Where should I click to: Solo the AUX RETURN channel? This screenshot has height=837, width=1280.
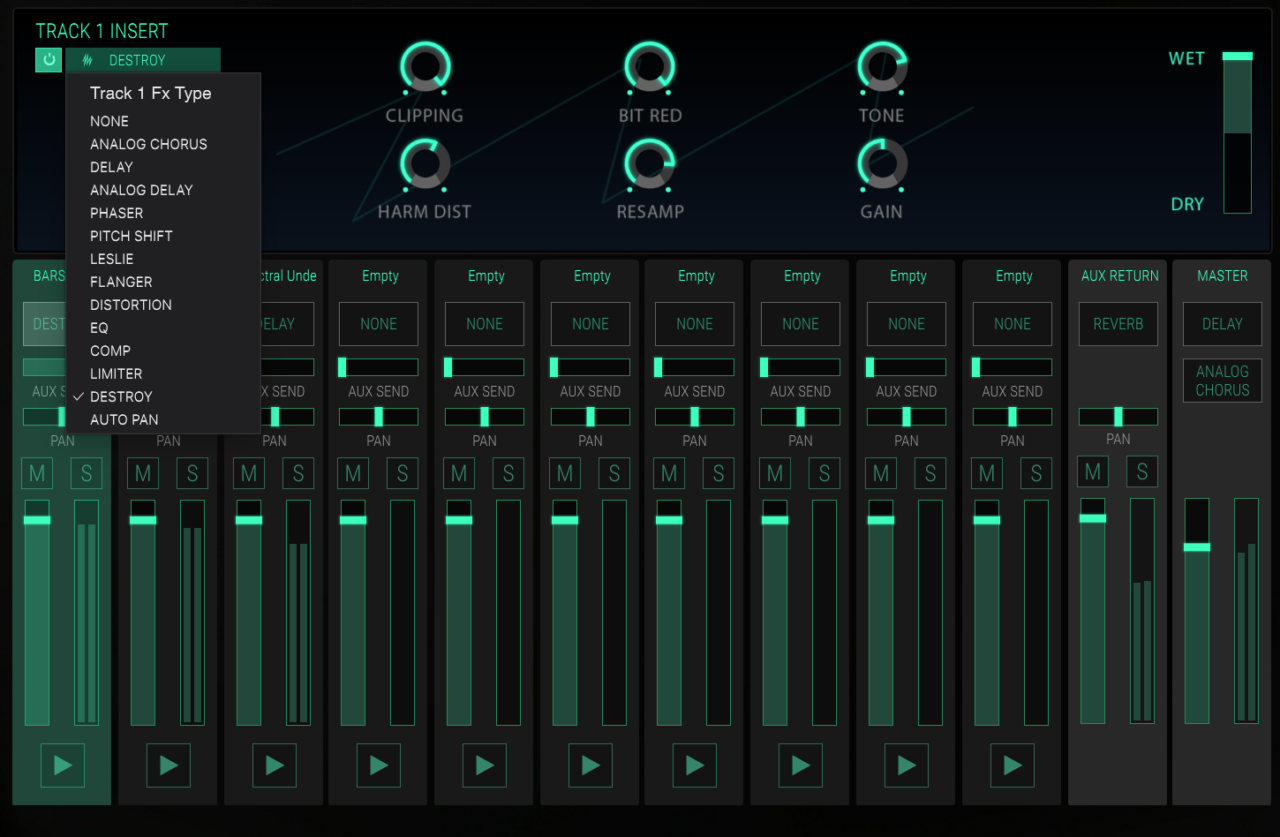tap(1142, 471)
